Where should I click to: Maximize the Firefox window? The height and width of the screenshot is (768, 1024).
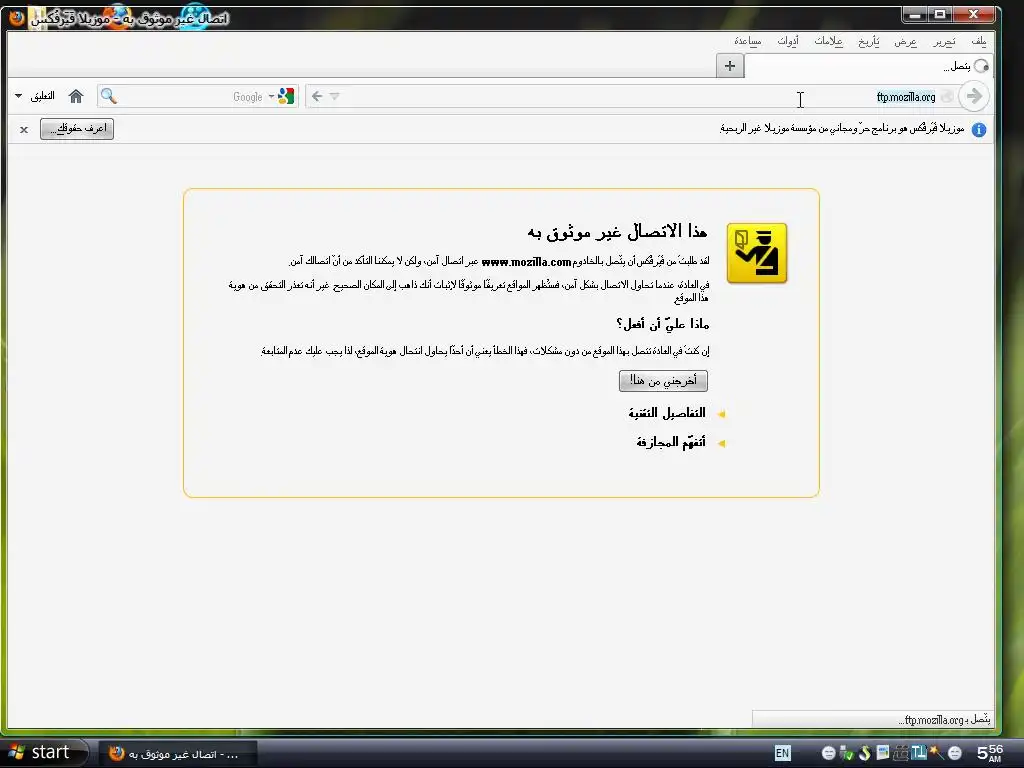tap(939, 14)
